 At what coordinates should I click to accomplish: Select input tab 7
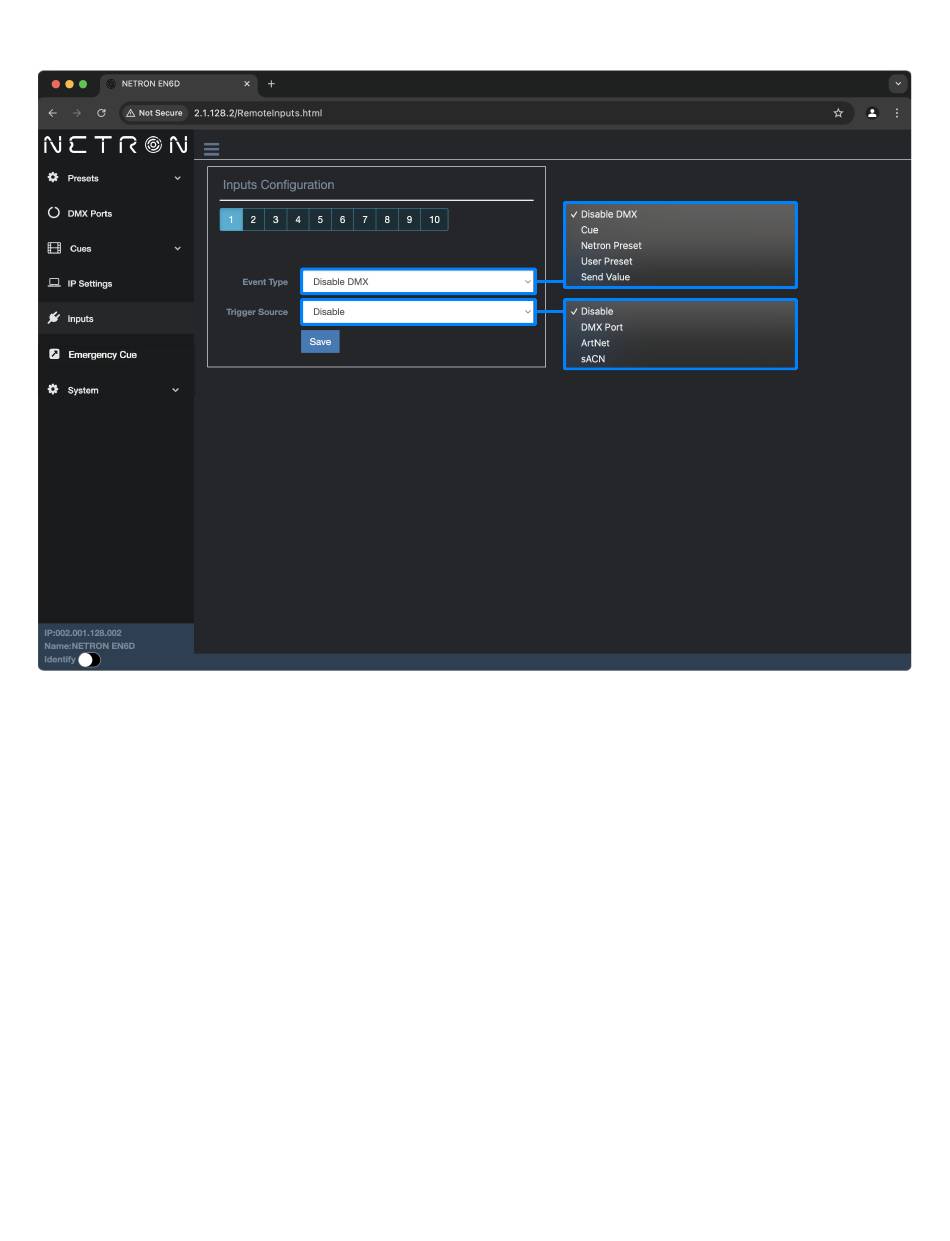(x=364, y=220)
